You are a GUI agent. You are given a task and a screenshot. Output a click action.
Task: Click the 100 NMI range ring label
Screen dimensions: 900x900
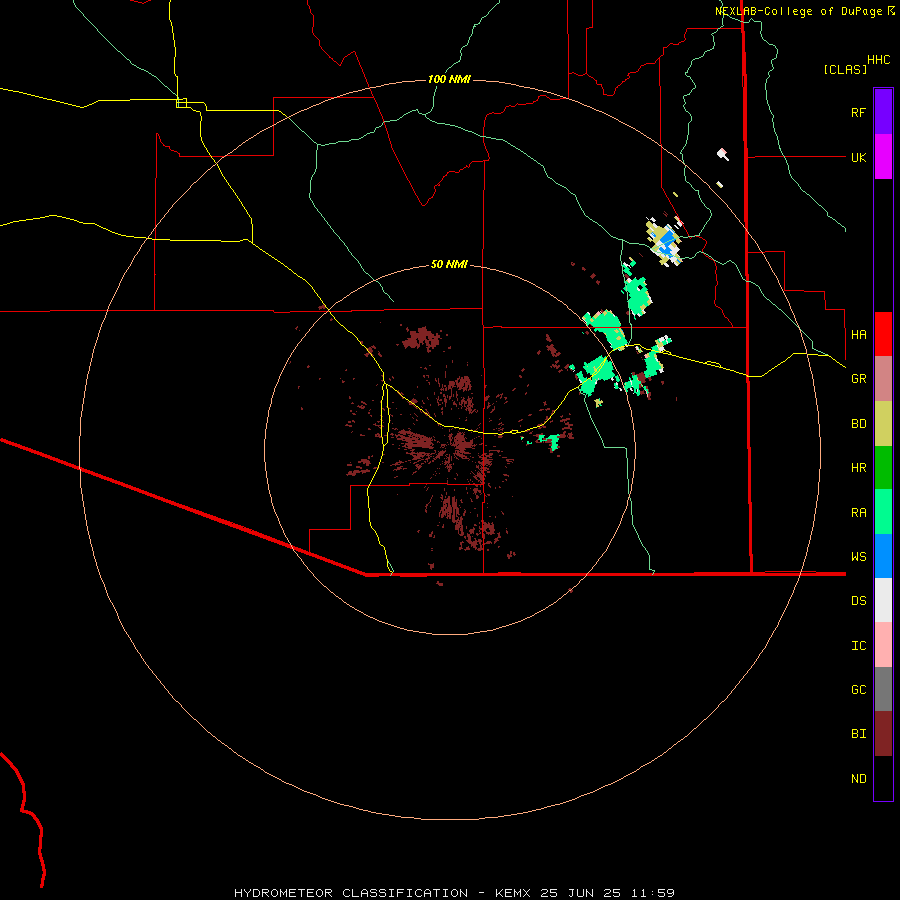(x=449, y=79)
